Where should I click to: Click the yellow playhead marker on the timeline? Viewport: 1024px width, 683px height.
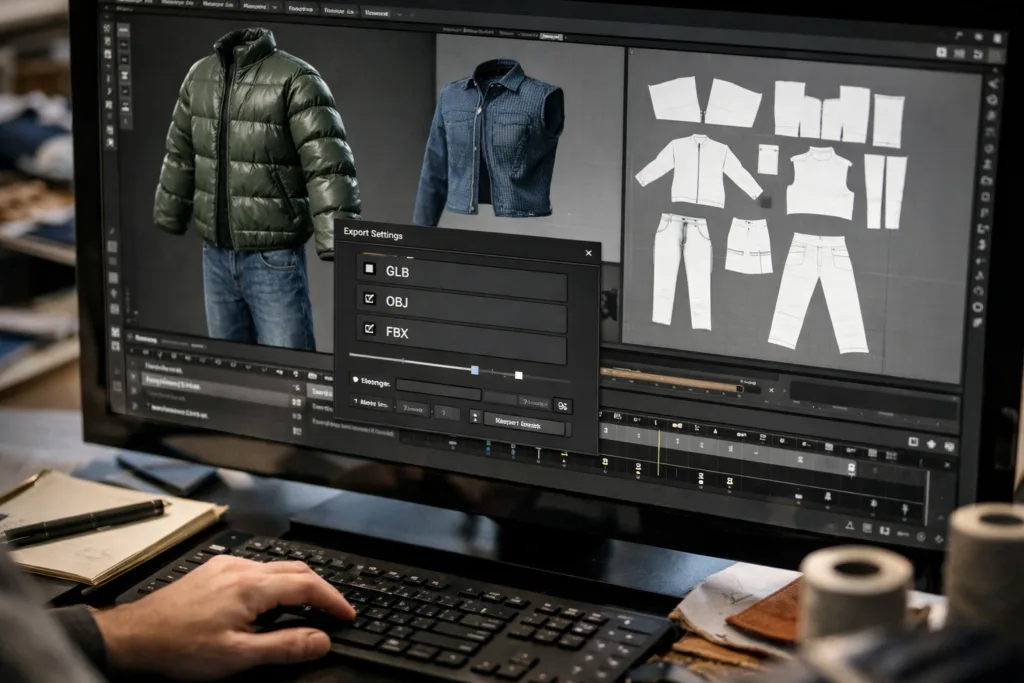click(x=658, y=445)
